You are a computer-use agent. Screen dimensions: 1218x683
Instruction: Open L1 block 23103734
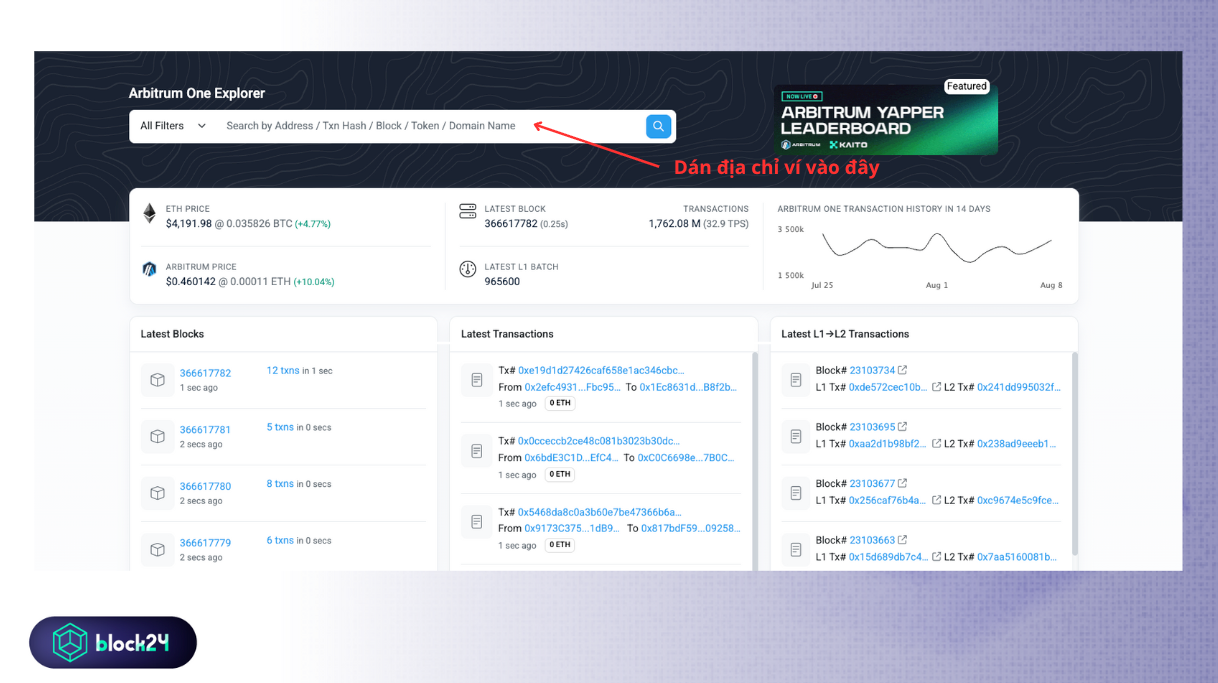tap(872, 370)
